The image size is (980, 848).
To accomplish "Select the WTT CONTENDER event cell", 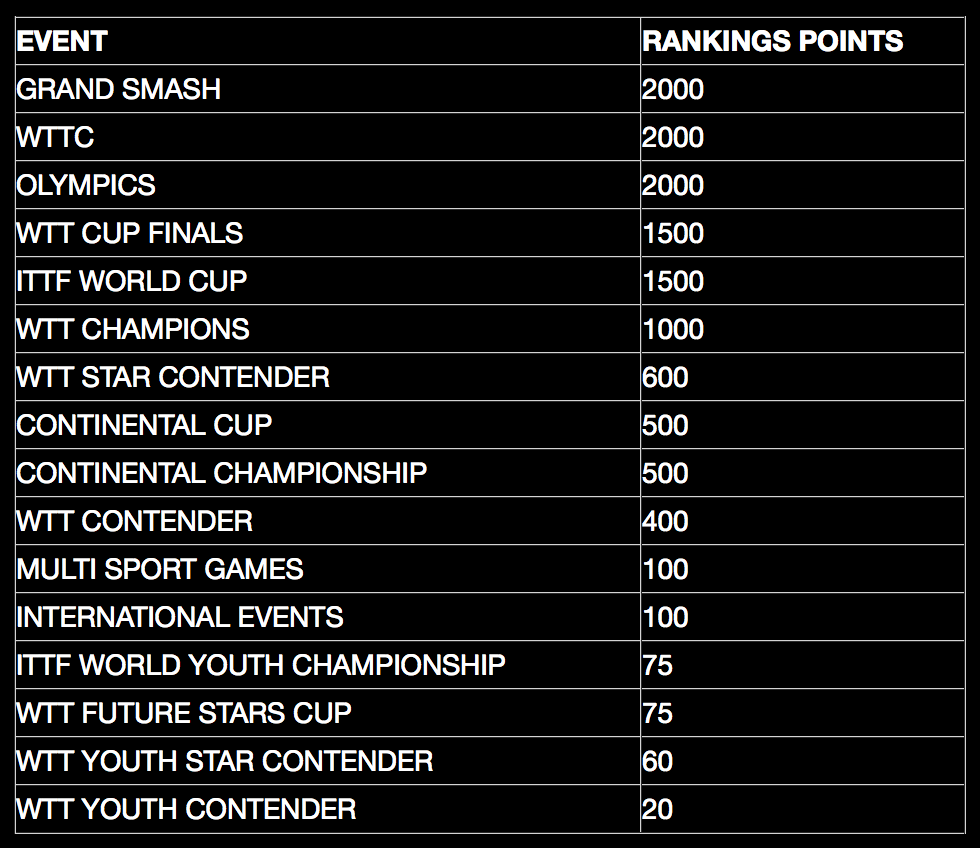I will tap(135, 521).
